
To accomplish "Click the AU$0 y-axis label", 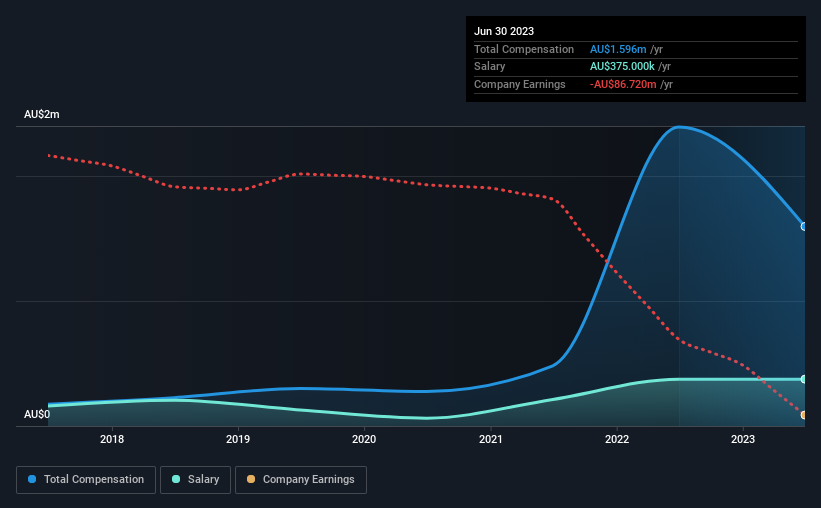I will 37,414.
